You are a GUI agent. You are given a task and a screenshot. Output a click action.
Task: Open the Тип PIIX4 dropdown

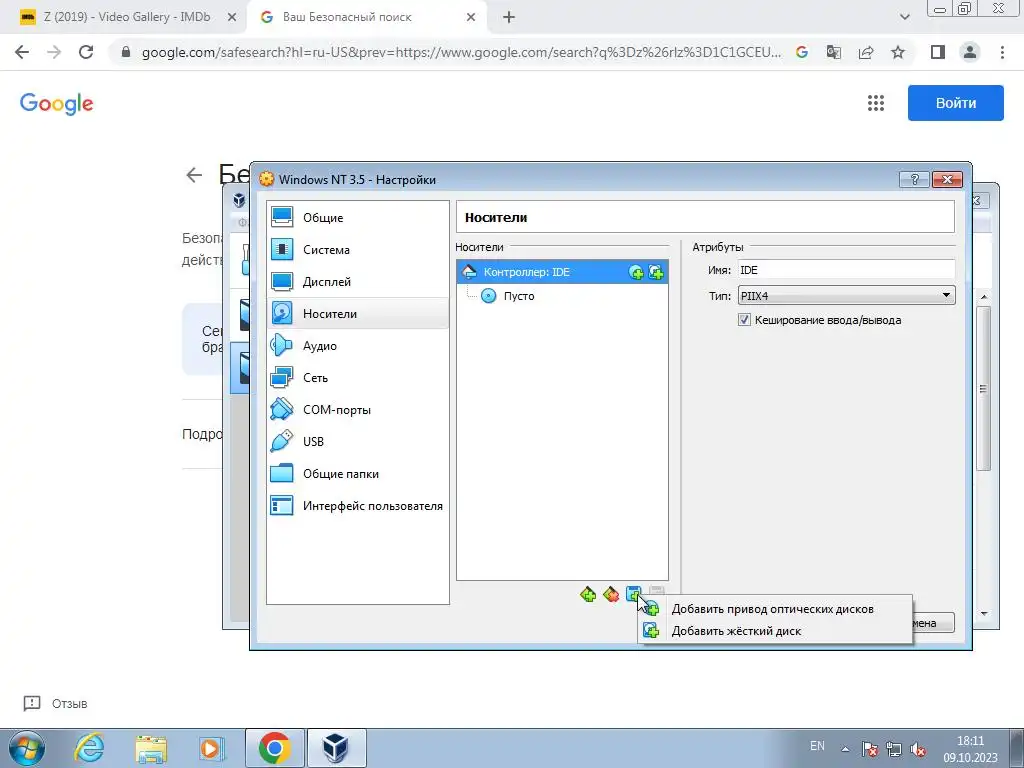point(846,296)
